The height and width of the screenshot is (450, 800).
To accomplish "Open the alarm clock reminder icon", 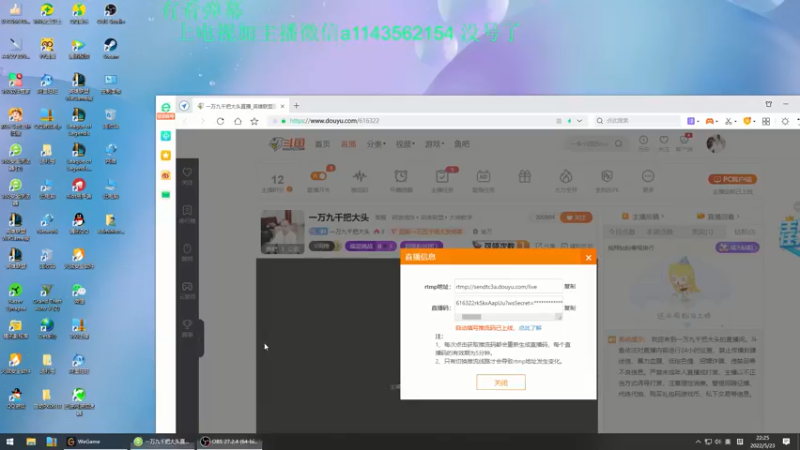I will (401, 177).
